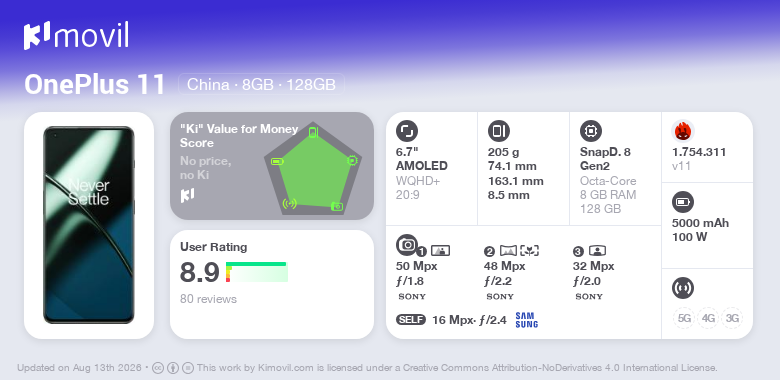Click the user rating distribution bars

[x=257, y=272]
